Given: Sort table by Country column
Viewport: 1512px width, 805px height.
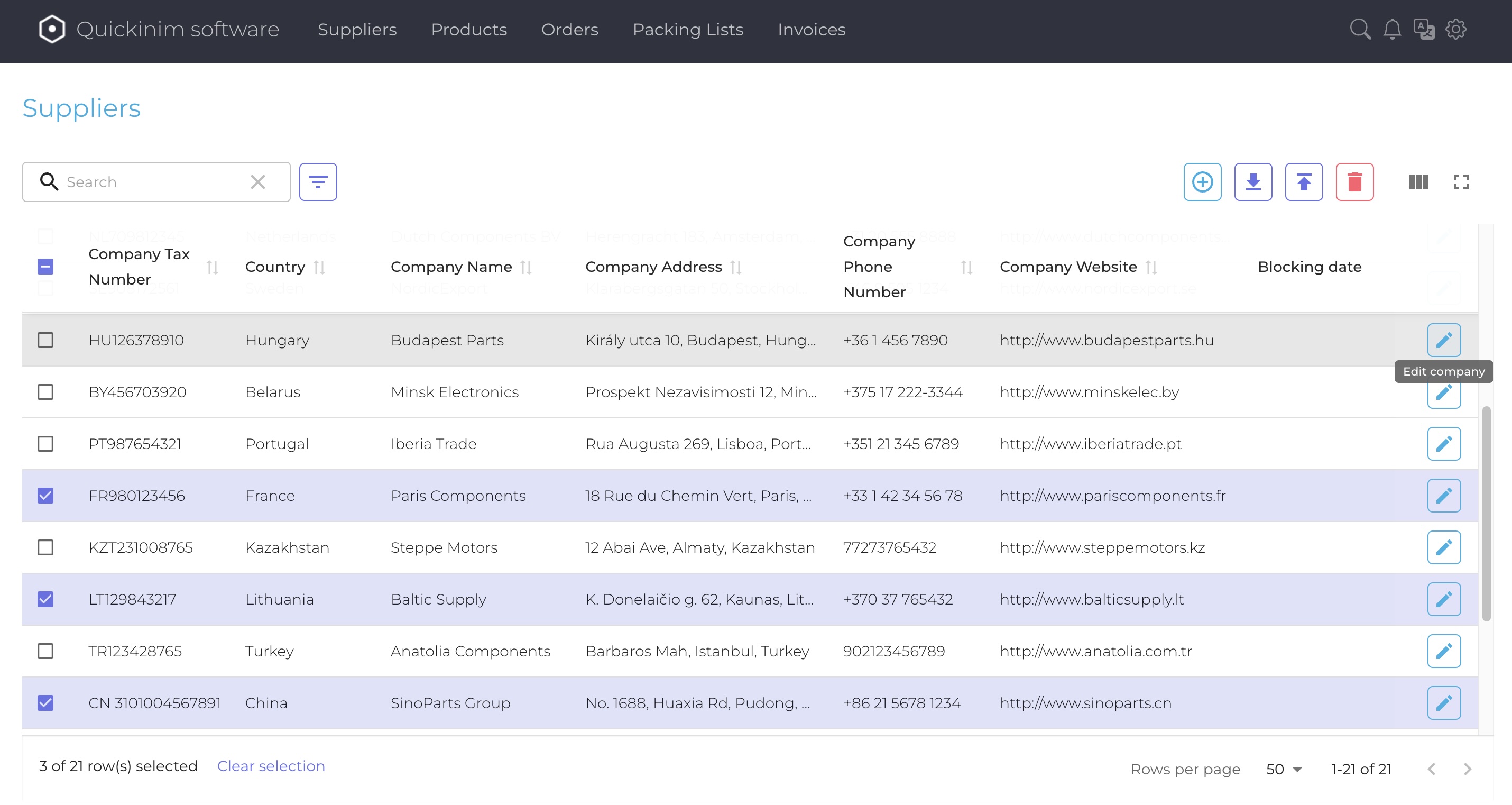Looking at the screenshot, I should tap(320, 267).
